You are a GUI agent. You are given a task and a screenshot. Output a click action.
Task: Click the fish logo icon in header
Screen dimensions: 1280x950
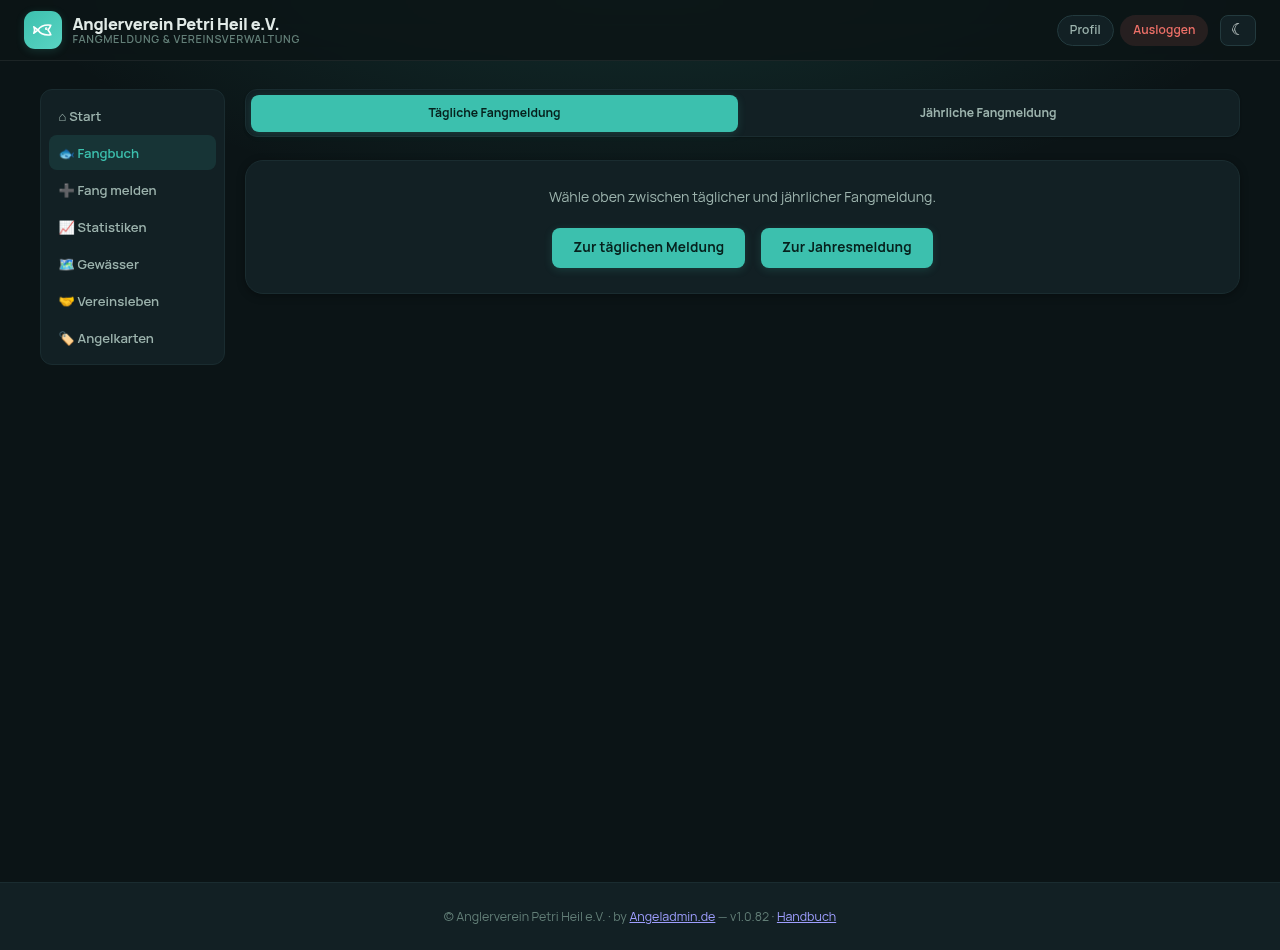tap(43, 30)
